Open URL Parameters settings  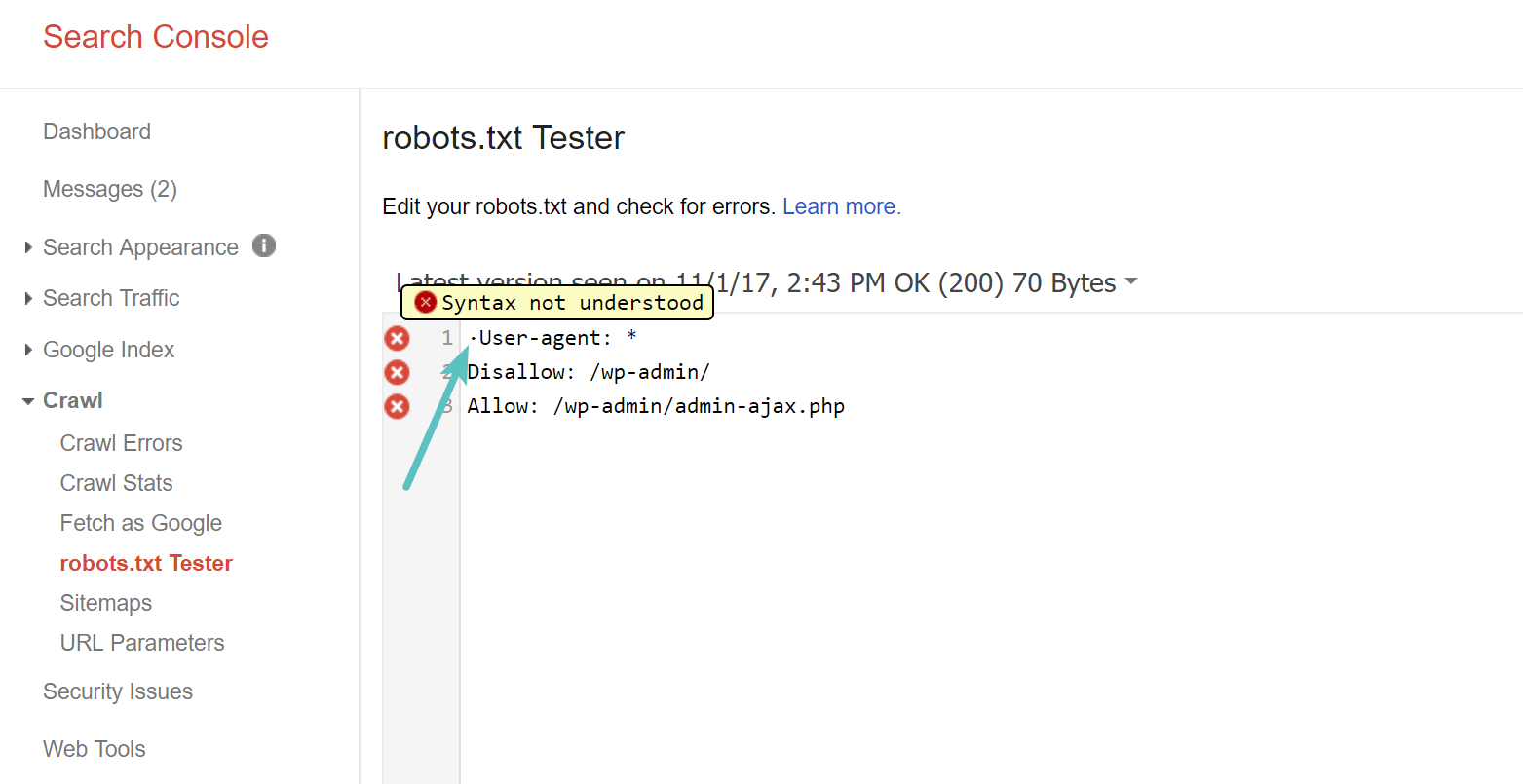(x=142, y=642)
